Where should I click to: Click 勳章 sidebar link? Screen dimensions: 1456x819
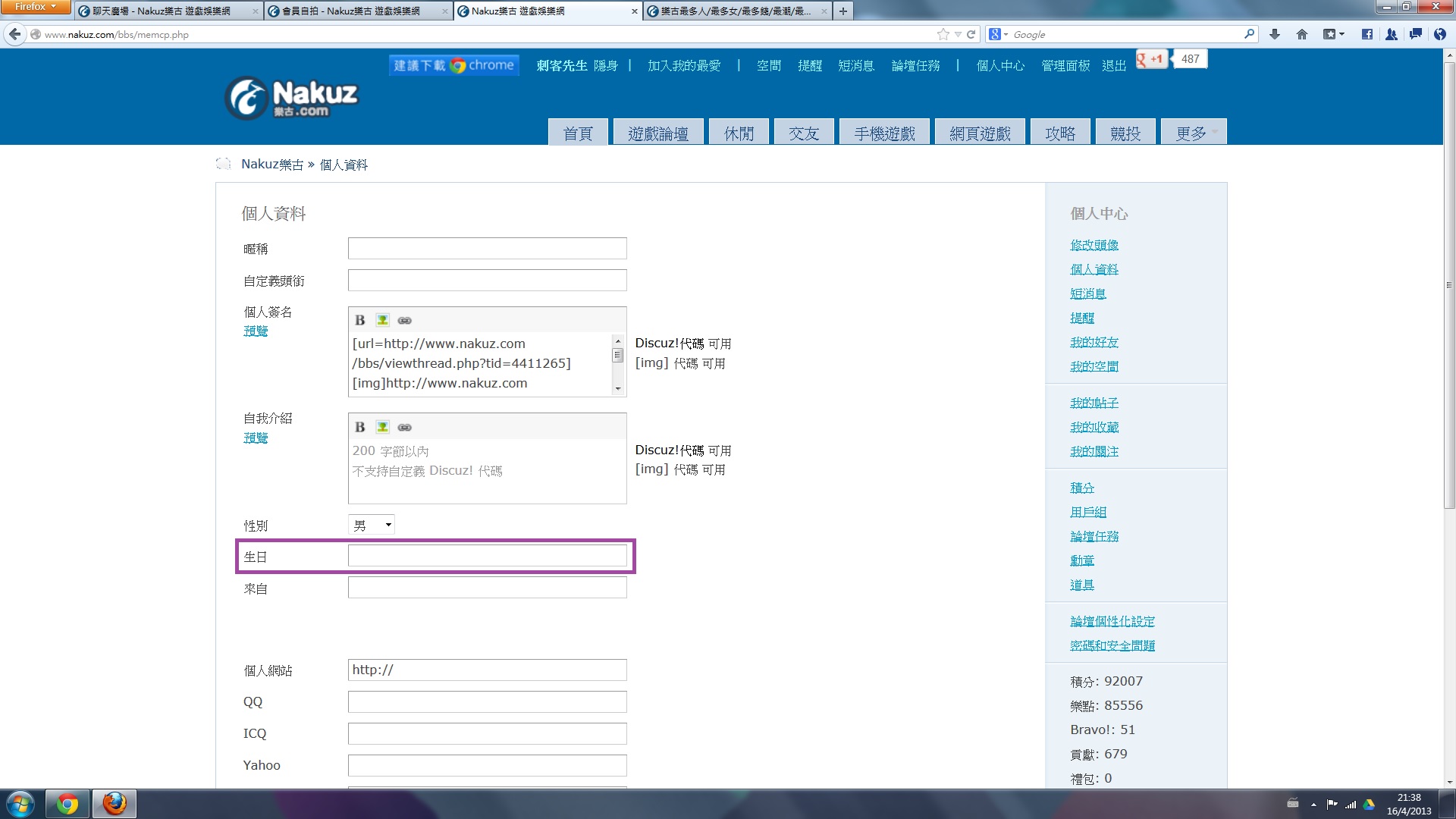[1082, 560]
